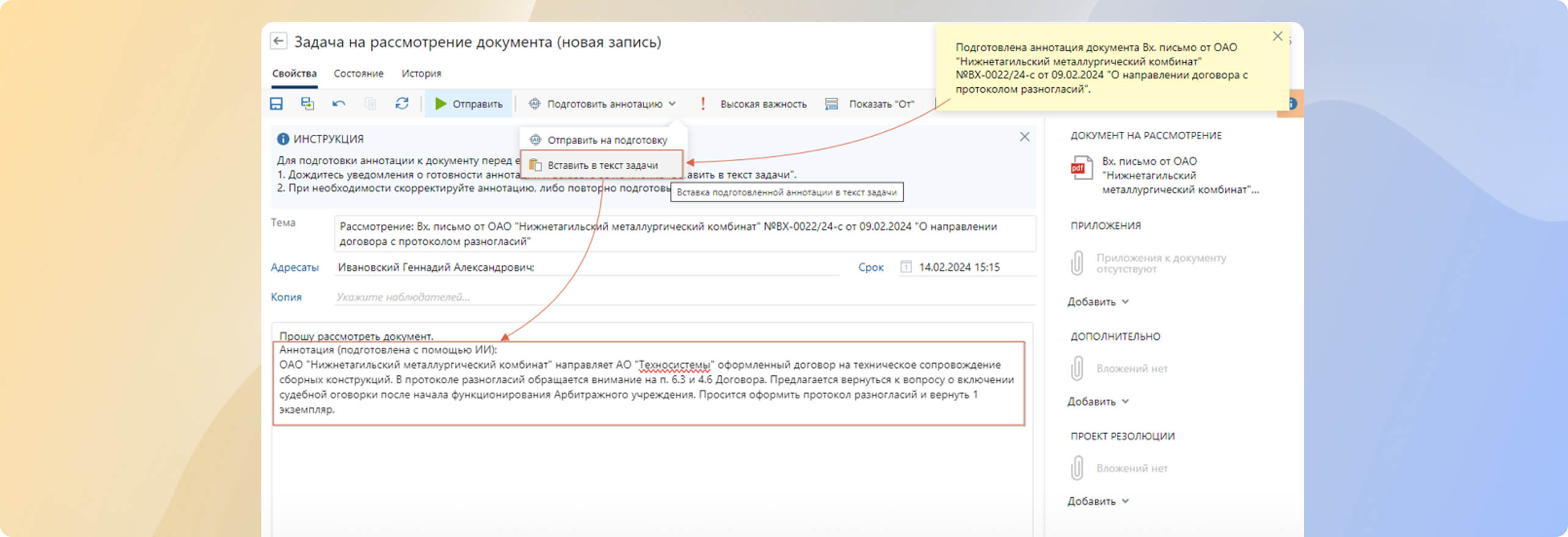
Task: Switch to the История tab
Action: pyautogui.click(x=421, y=73)
